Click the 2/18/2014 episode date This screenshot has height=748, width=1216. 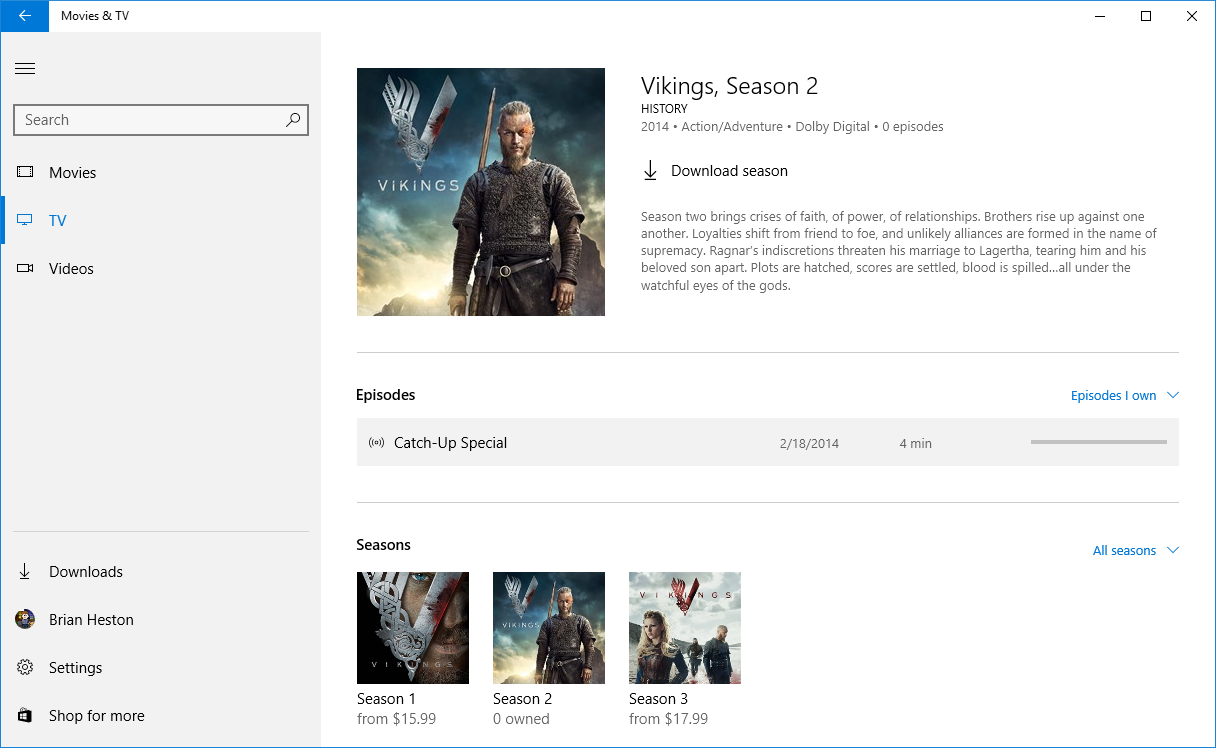click(x=809, y=443)
